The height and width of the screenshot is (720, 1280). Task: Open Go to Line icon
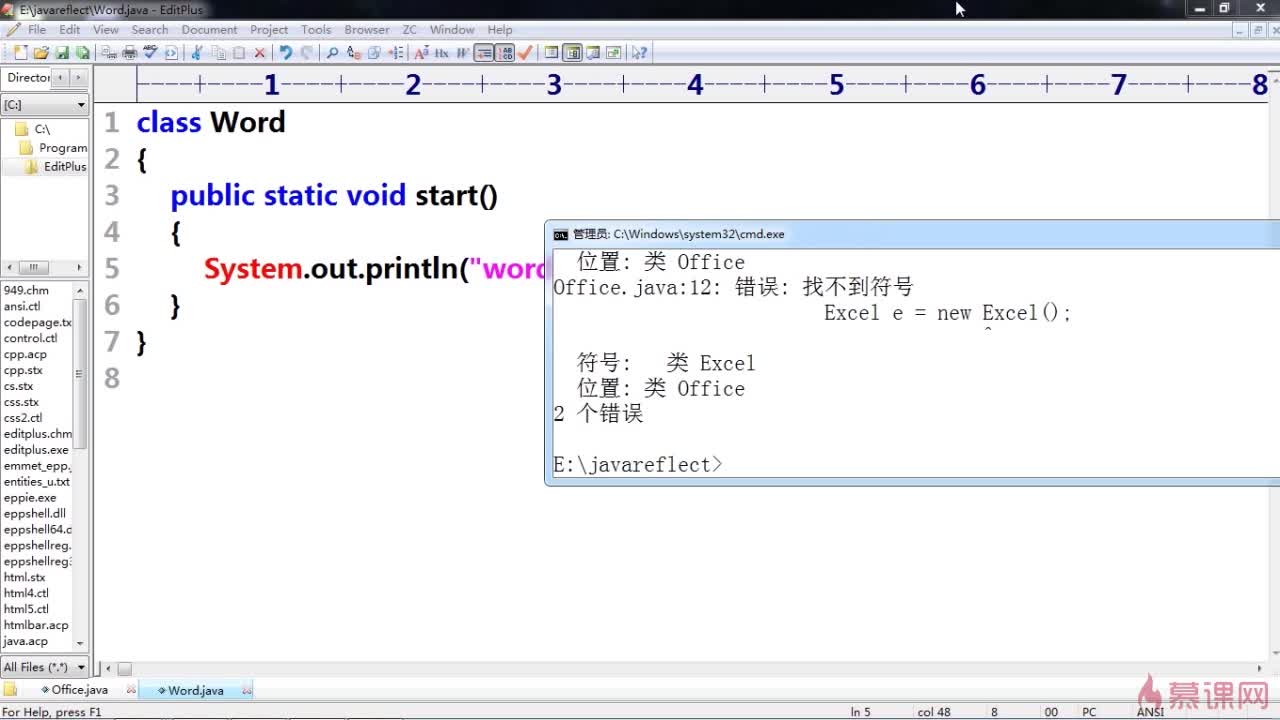pyautogui.click(x=396, y=52)
